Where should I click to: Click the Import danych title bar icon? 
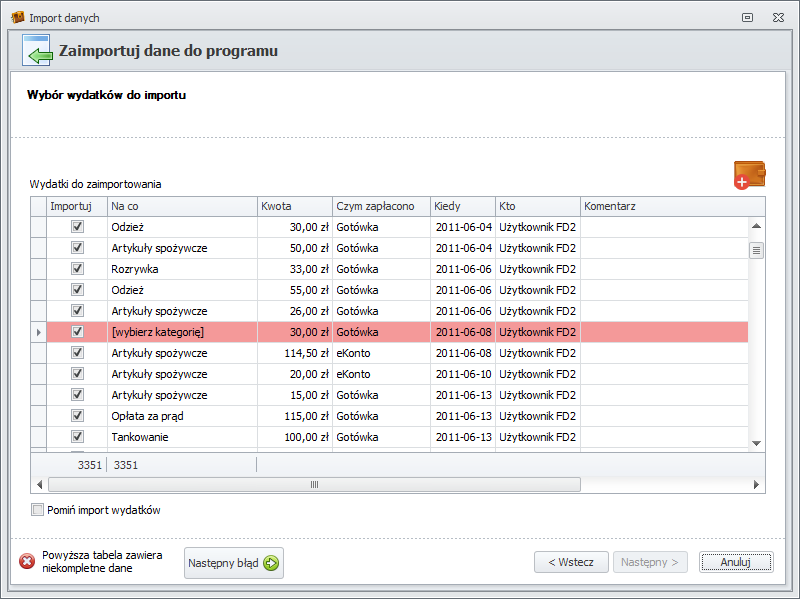[17, 18]
